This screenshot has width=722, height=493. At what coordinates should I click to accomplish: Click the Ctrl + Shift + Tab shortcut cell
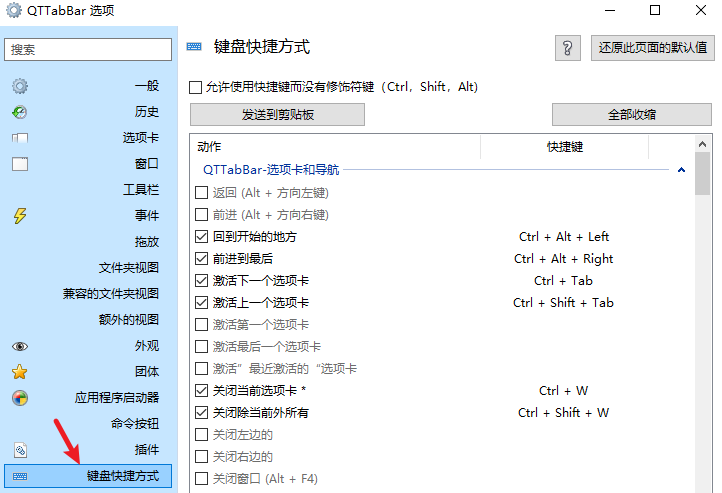pyautogui.click(x=563, y=303)
